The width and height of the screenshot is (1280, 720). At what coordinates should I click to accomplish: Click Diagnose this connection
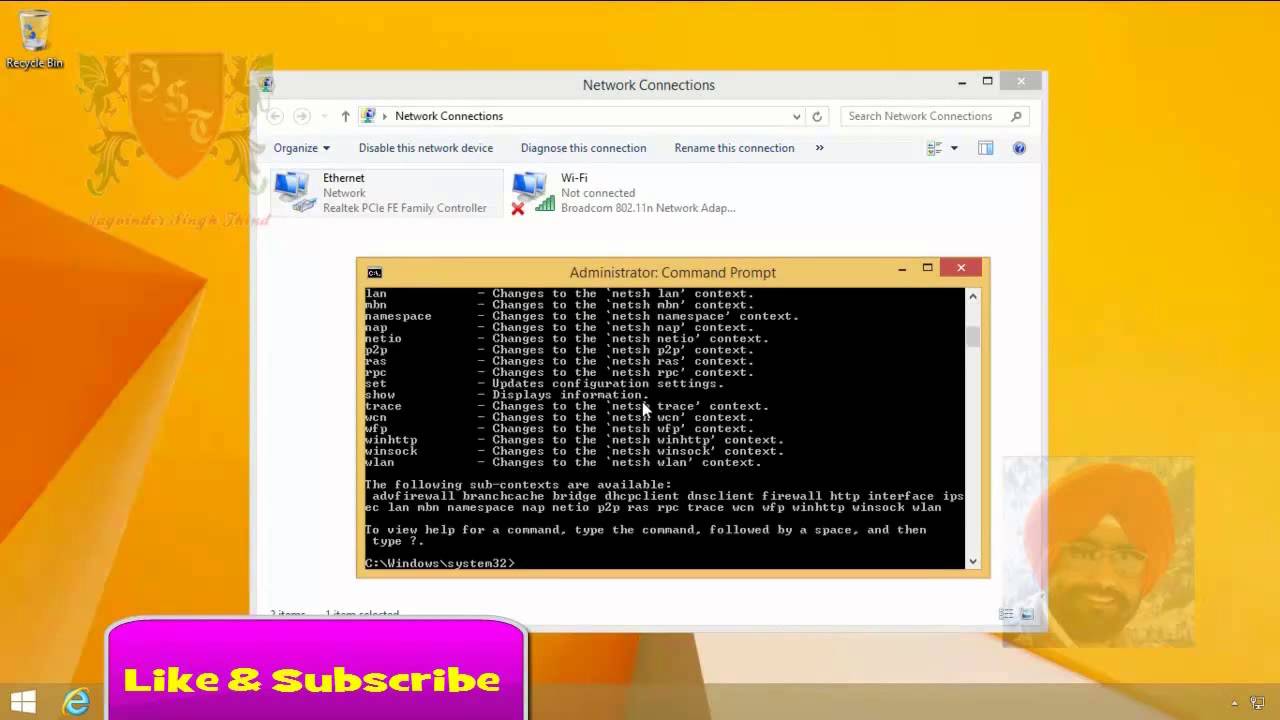[583, 148]
